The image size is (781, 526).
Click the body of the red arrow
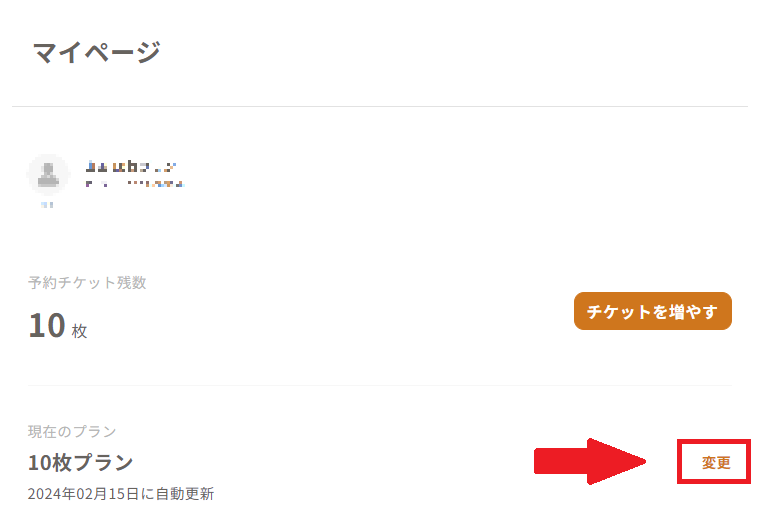tap(561, 461)
